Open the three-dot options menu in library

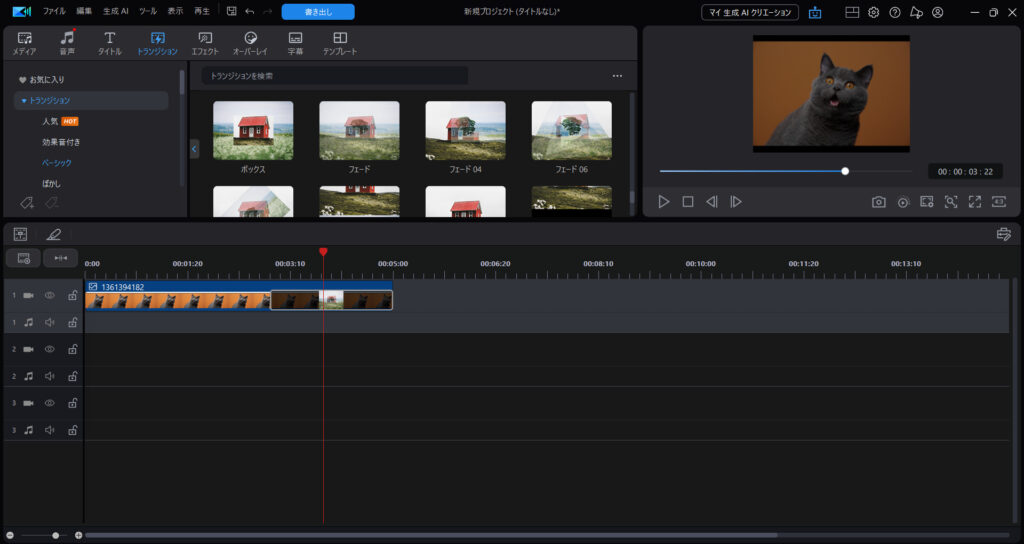[617, 76]
